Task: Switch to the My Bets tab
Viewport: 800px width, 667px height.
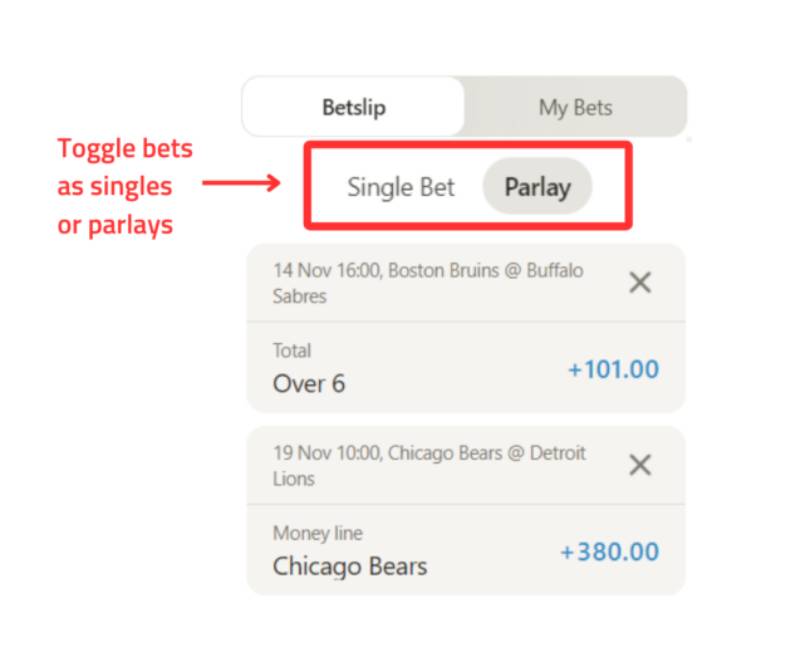Action: coord(575,107)
